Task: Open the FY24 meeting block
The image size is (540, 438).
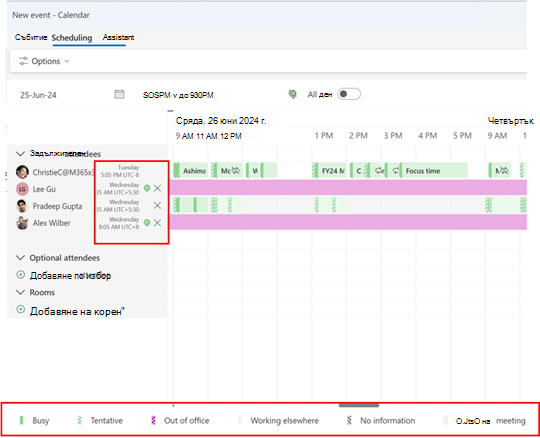Action: pyautogui.click(x=330, y=171)
